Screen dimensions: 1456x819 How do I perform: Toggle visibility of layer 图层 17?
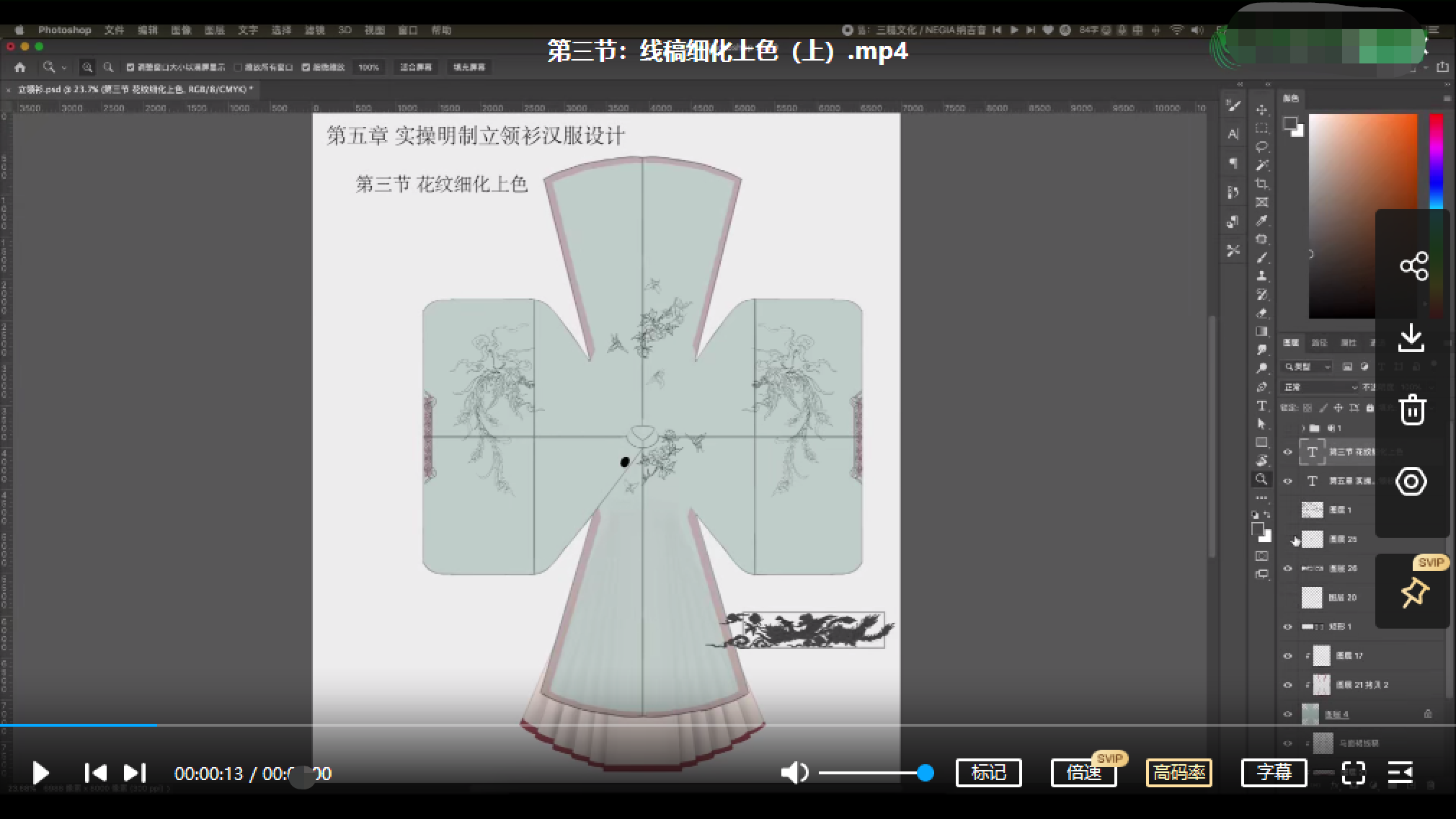click(x=1287, y=656)
